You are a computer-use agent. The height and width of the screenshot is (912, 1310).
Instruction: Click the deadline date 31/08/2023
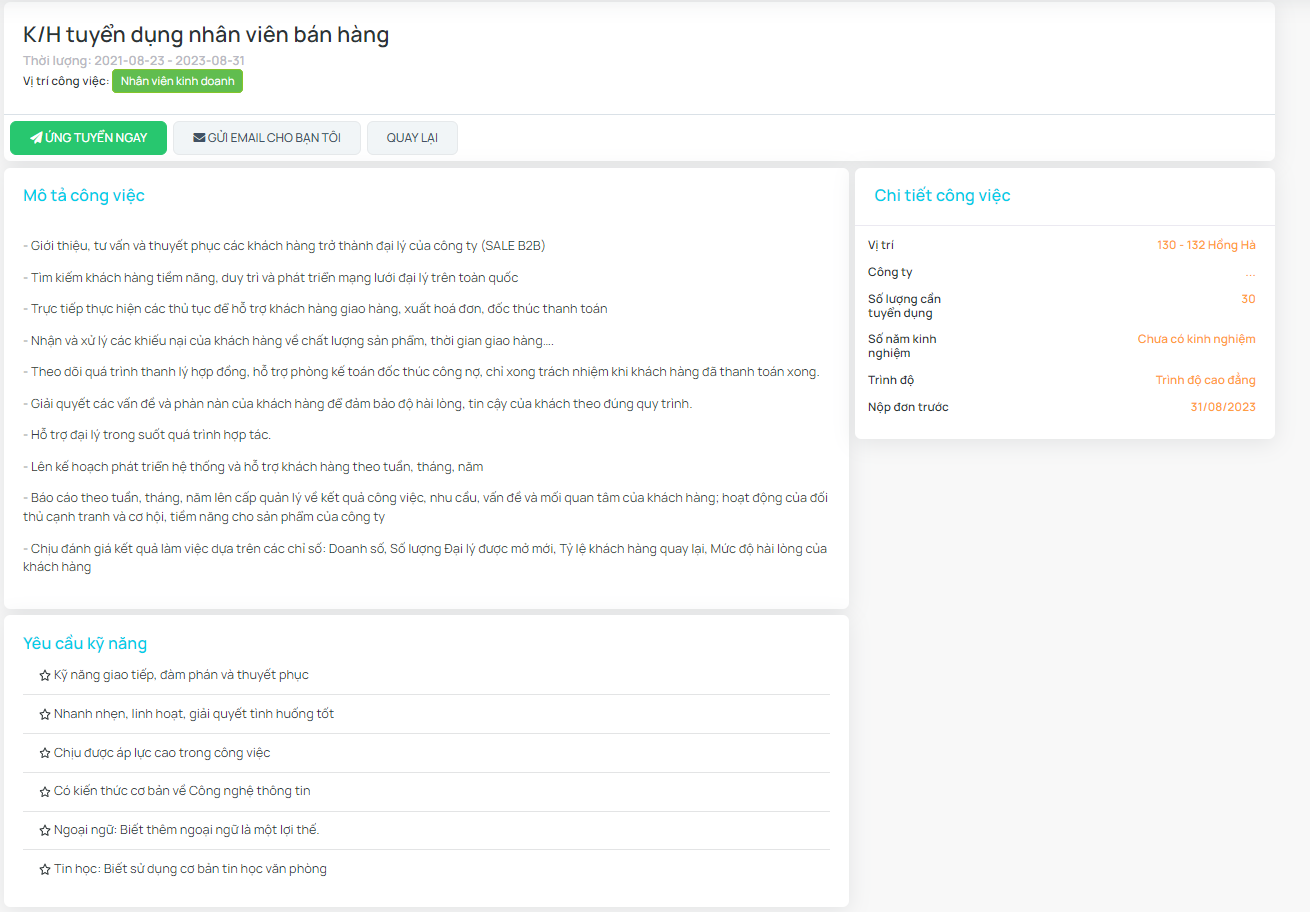(x=1223, y=407)
